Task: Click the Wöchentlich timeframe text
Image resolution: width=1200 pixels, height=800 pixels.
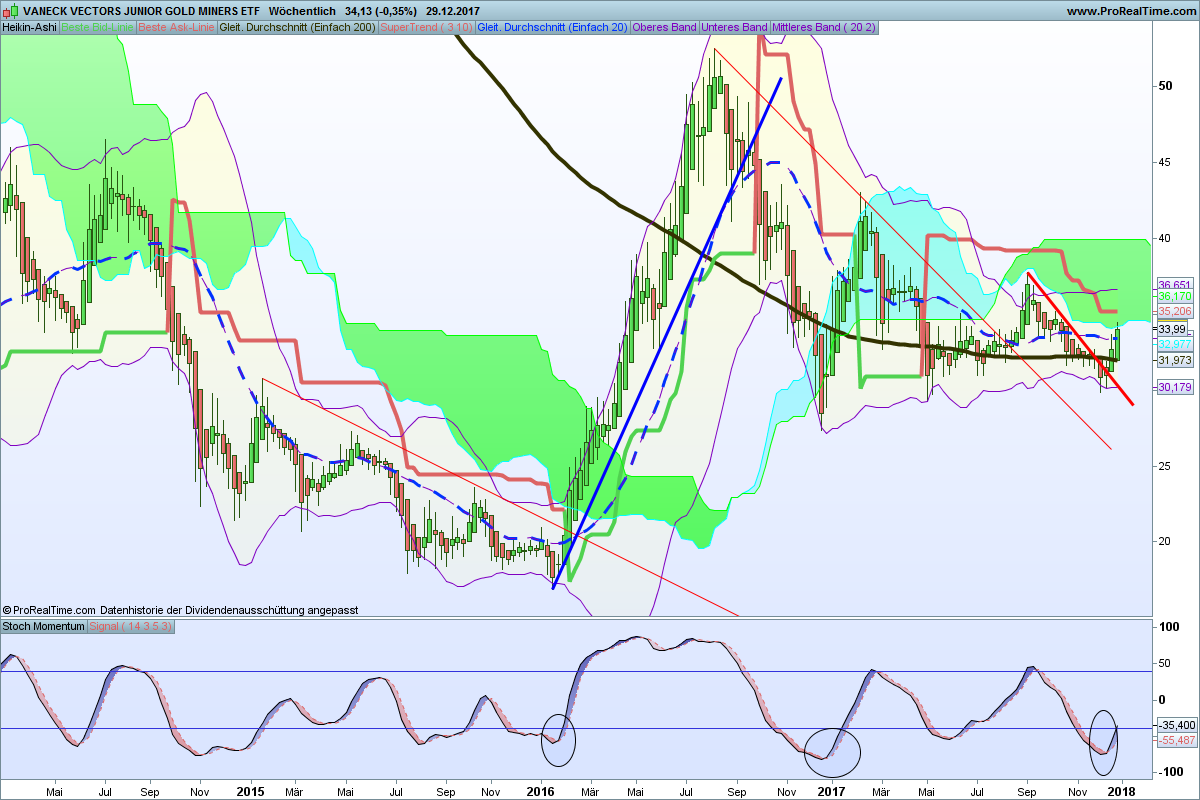Action: pos(302,11)
